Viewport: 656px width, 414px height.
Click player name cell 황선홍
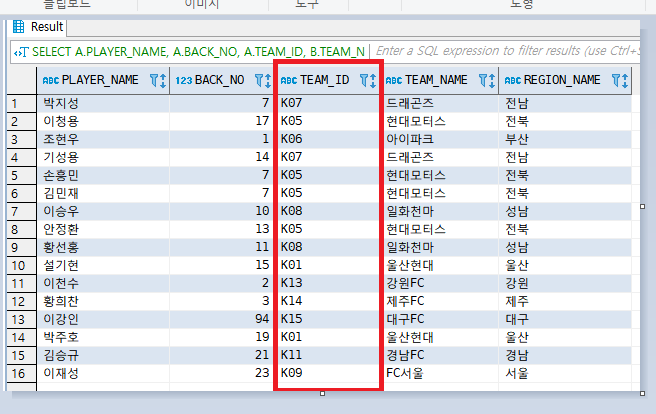pos(103,247)
